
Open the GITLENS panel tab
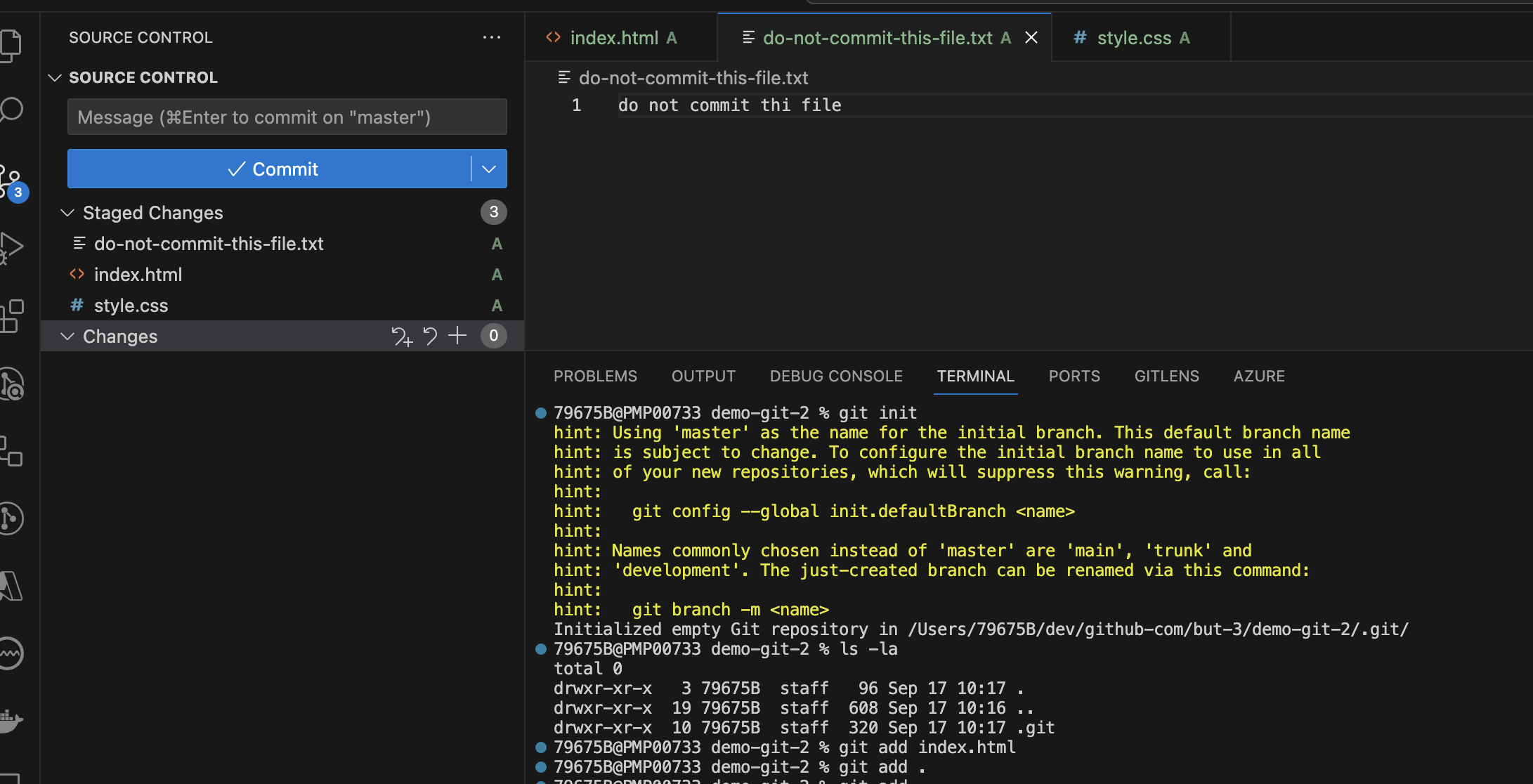(1167, 376)
